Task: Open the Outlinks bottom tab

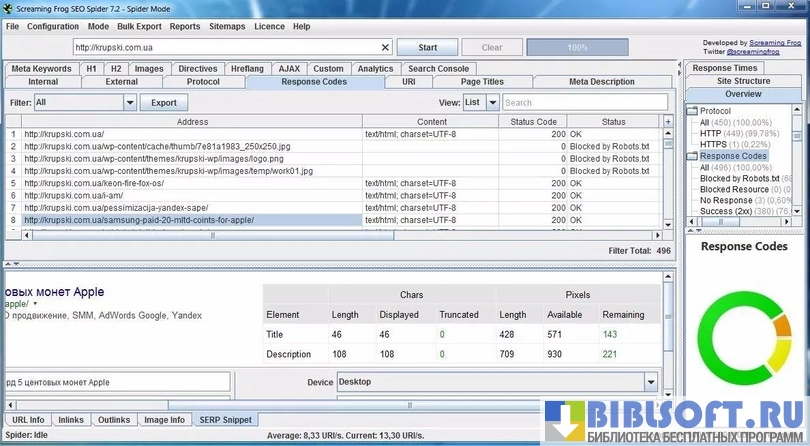Action: (x=114, y=420)
